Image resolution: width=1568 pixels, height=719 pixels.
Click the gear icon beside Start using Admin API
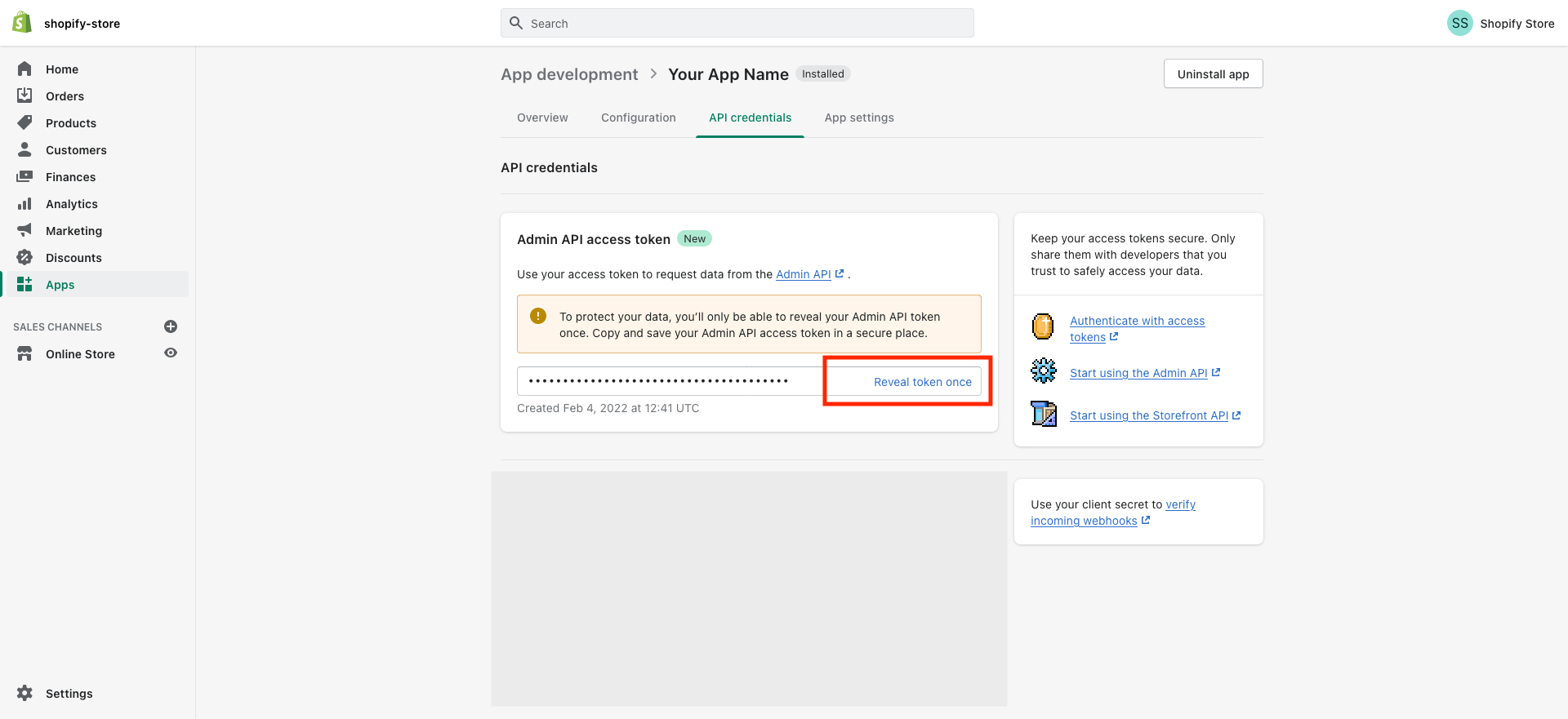[x=1043, y=371]
